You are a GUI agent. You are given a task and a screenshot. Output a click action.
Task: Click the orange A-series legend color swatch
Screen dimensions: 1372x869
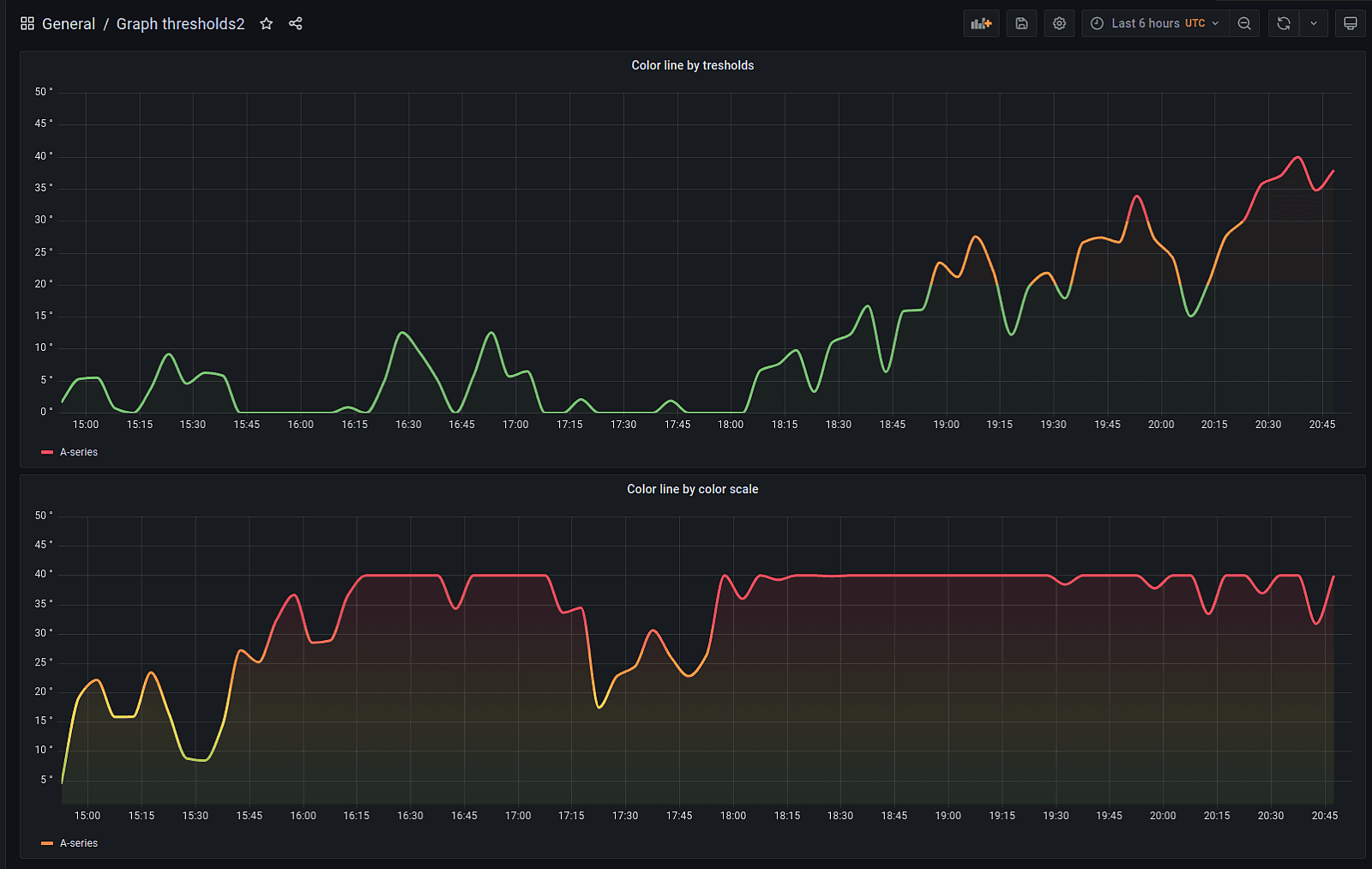click(47, 843)
